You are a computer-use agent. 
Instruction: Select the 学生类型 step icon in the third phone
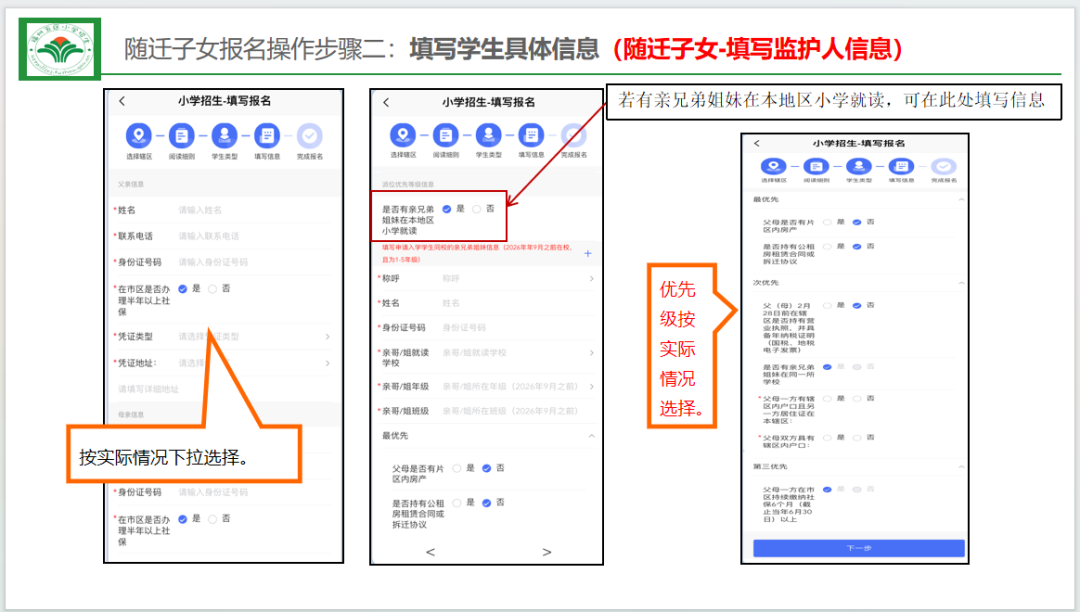pos(859,167)
